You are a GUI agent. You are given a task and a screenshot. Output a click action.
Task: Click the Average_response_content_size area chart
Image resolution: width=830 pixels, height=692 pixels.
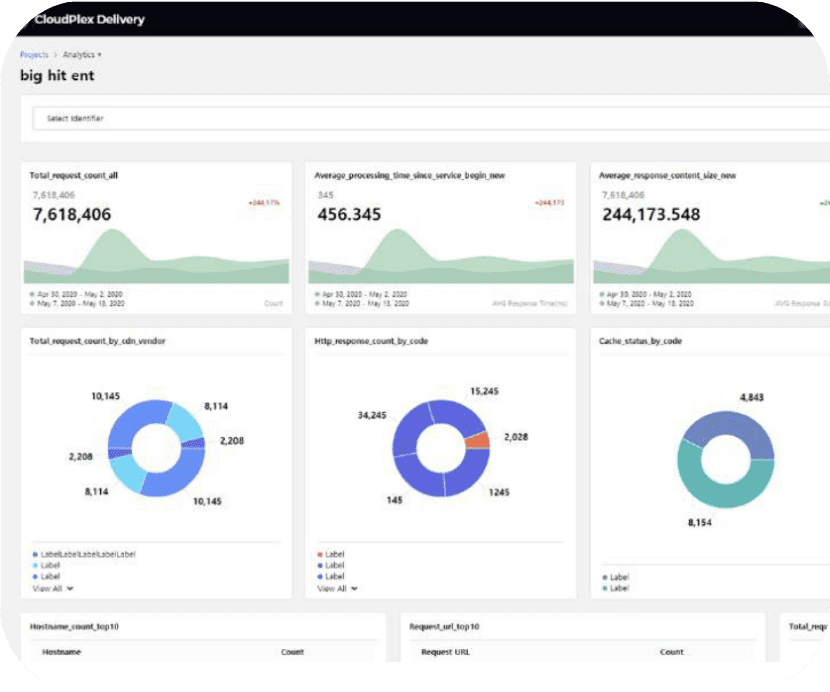[711, 256]
